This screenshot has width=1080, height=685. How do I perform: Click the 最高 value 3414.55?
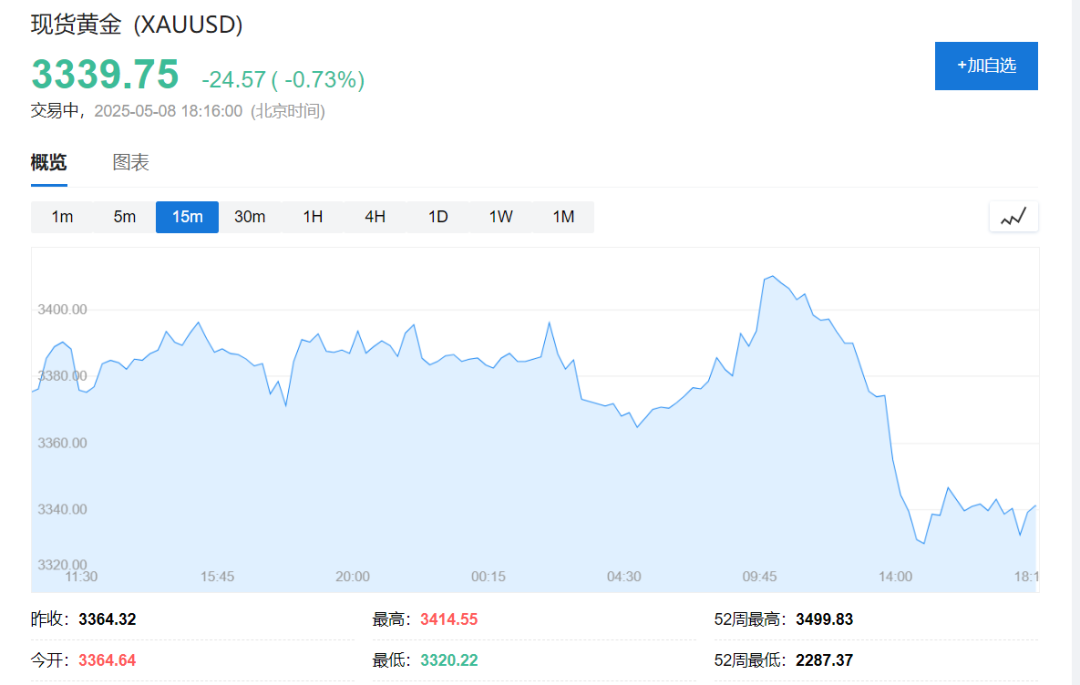[x=449, y=620]
